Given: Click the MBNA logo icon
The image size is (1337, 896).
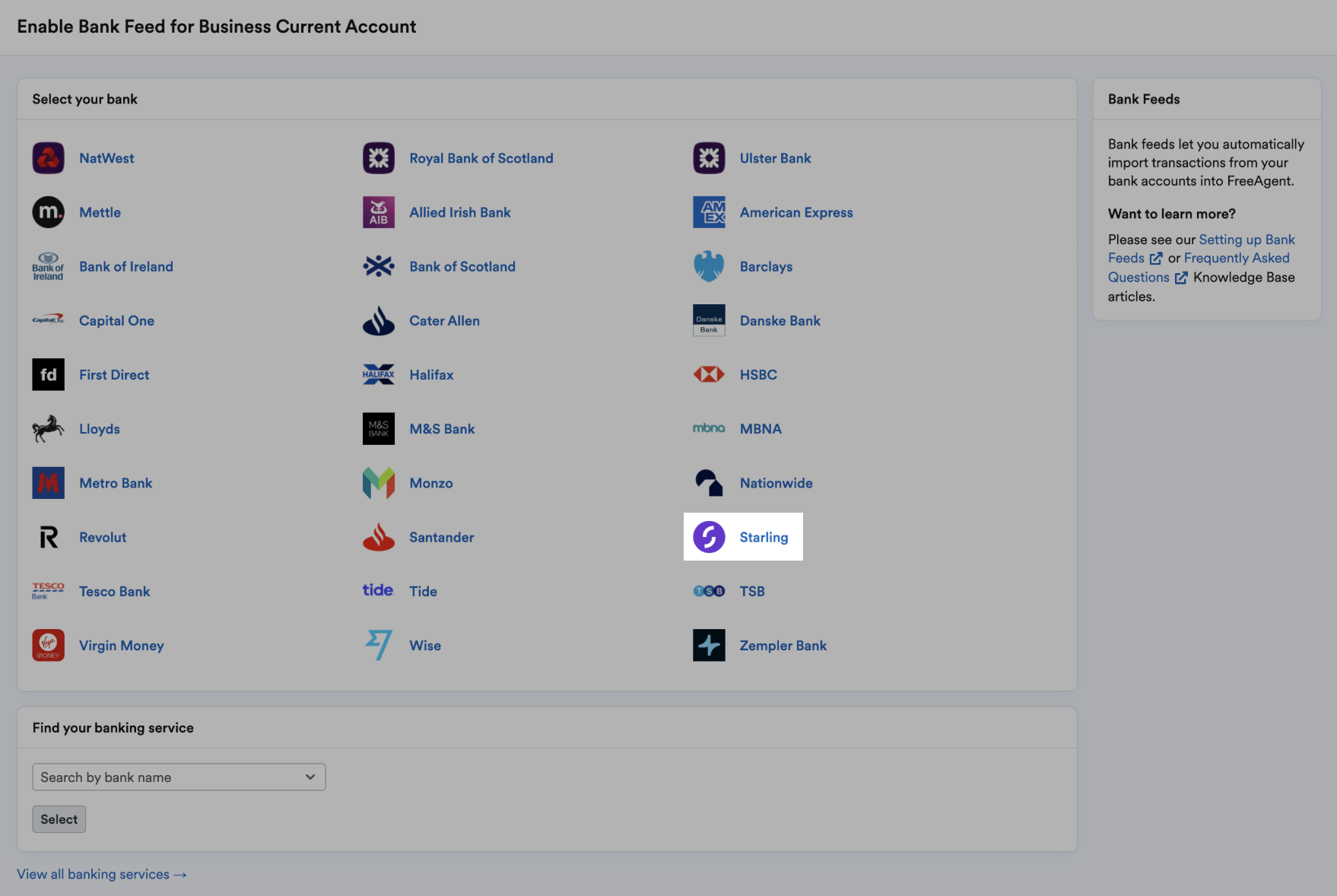Looking at the screenshot, I should pos(709,428).
